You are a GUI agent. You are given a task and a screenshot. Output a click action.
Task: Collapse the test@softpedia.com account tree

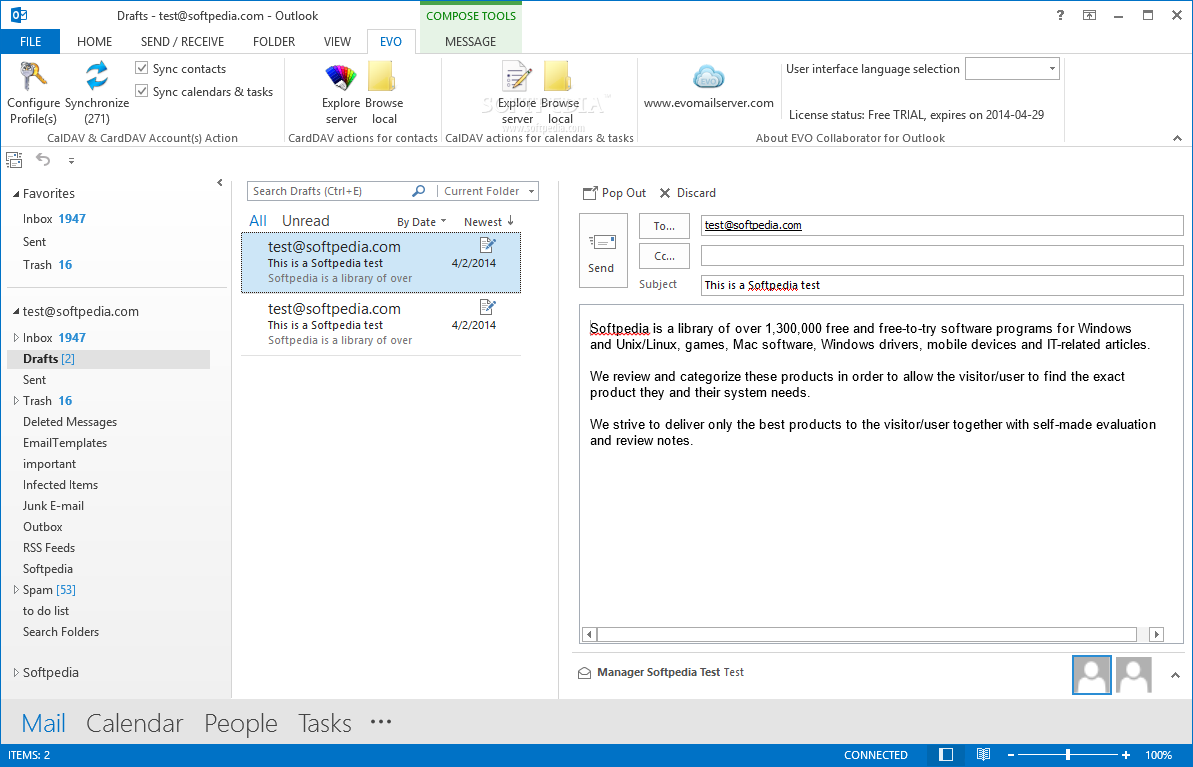click(15, 311)
